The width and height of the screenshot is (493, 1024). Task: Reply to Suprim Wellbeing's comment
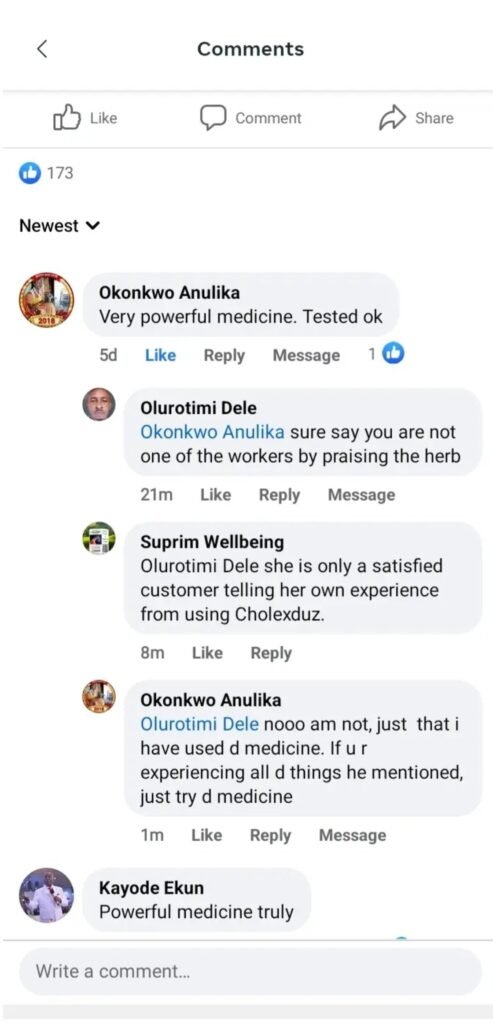(x=271, y=653)
